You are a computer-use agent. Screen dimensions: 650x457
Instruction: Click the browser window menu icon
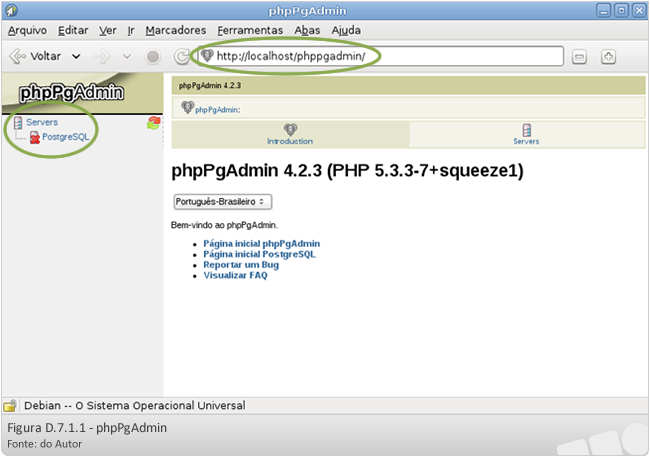(11, 10)
